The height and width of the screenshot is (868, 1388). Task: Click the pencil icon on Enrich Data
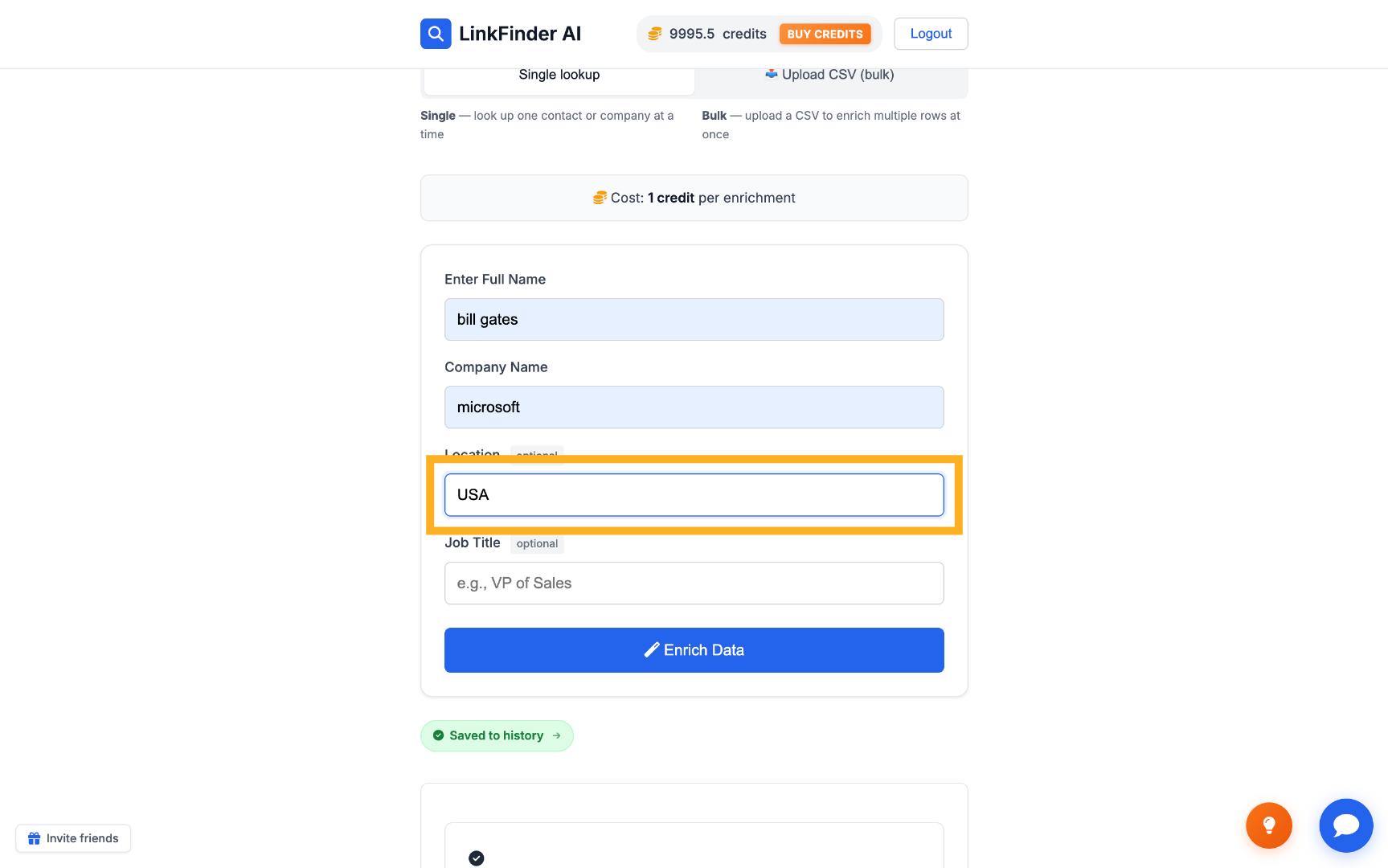click(x=652, y=650)
